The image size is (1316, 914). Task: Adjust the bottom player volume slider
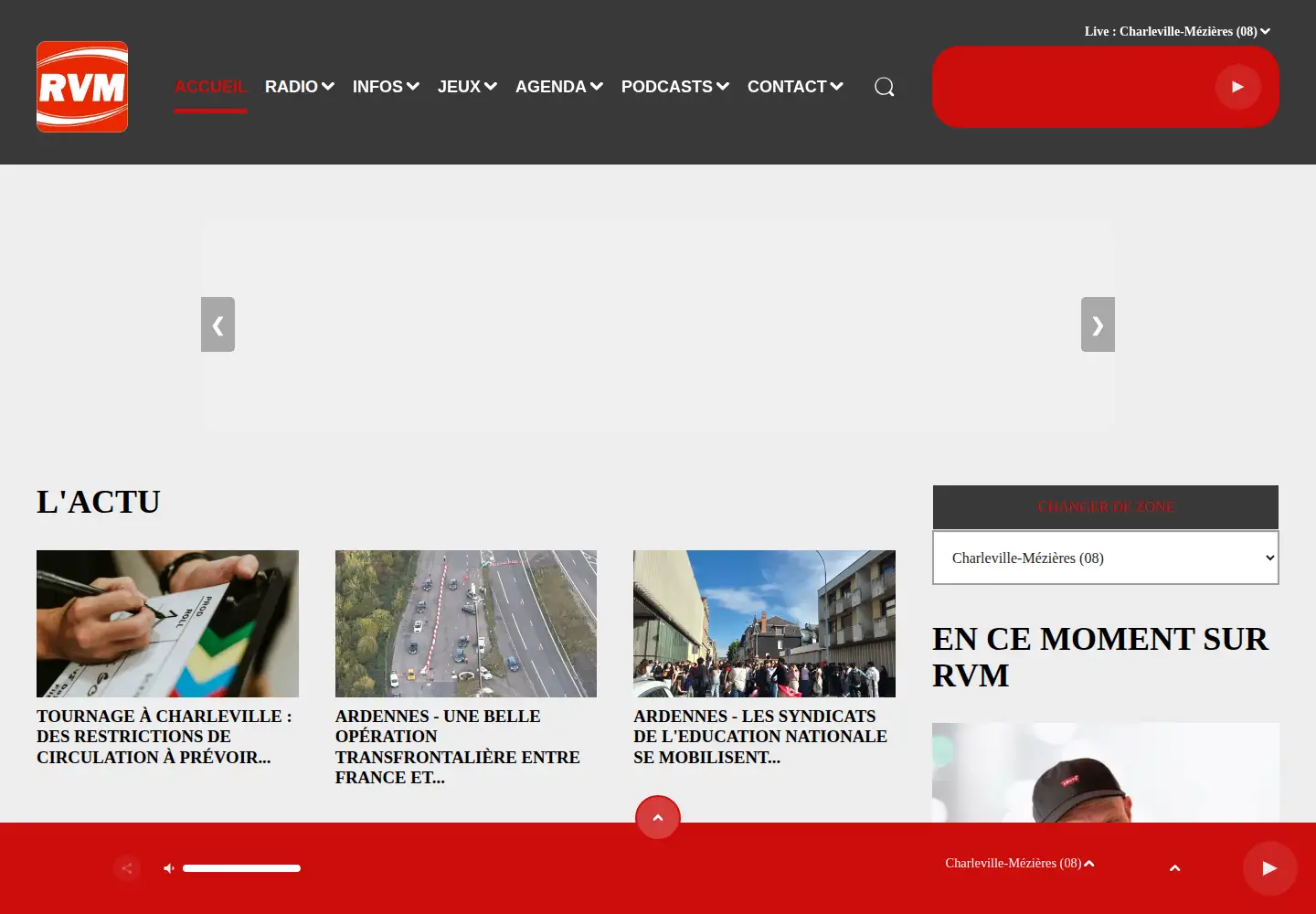tap(241, 868)
